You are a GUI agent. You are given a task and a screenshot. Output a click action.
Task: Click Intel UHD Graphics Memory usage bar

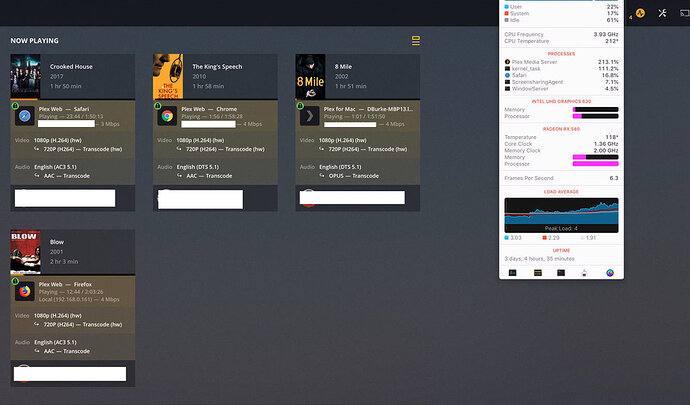pyautogui.click(x=595, y=110)
